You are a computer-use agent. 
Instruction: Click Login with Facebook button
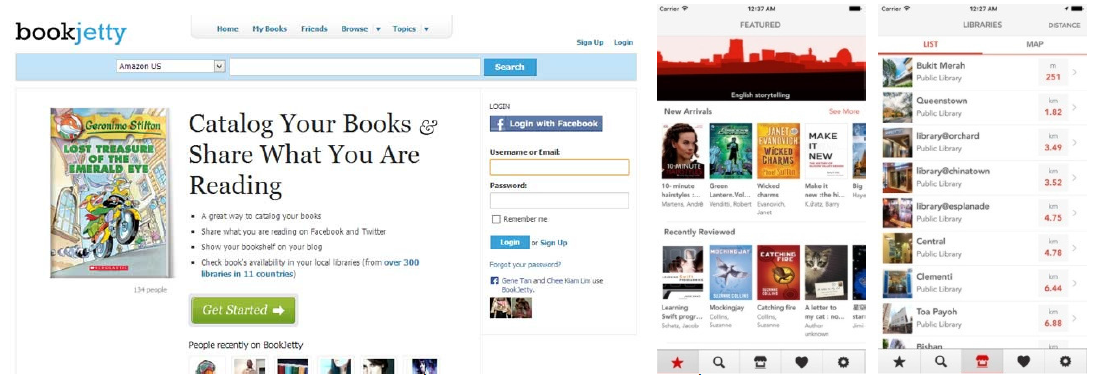pos(546,124)
